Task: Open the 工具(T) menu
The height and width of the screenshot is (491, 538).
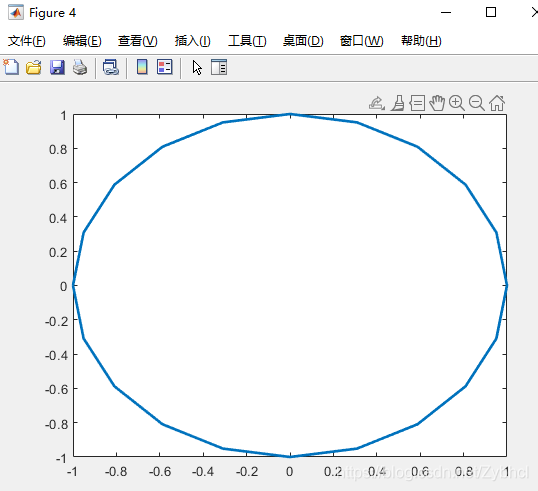Action: [x=247, y=41]
